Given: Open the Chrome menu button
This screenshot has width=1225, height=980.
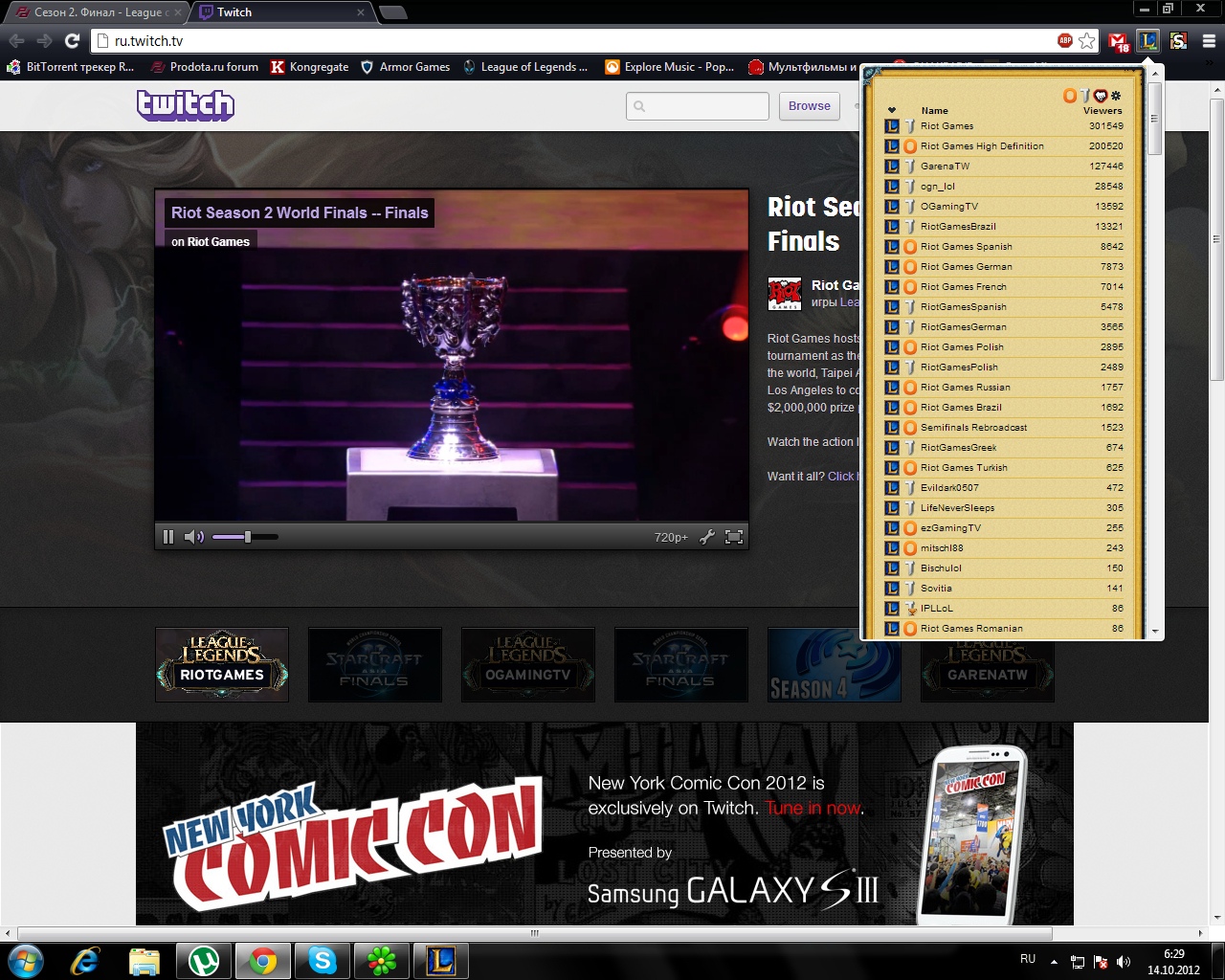Looking at the screenshot, I should 1209,41.
